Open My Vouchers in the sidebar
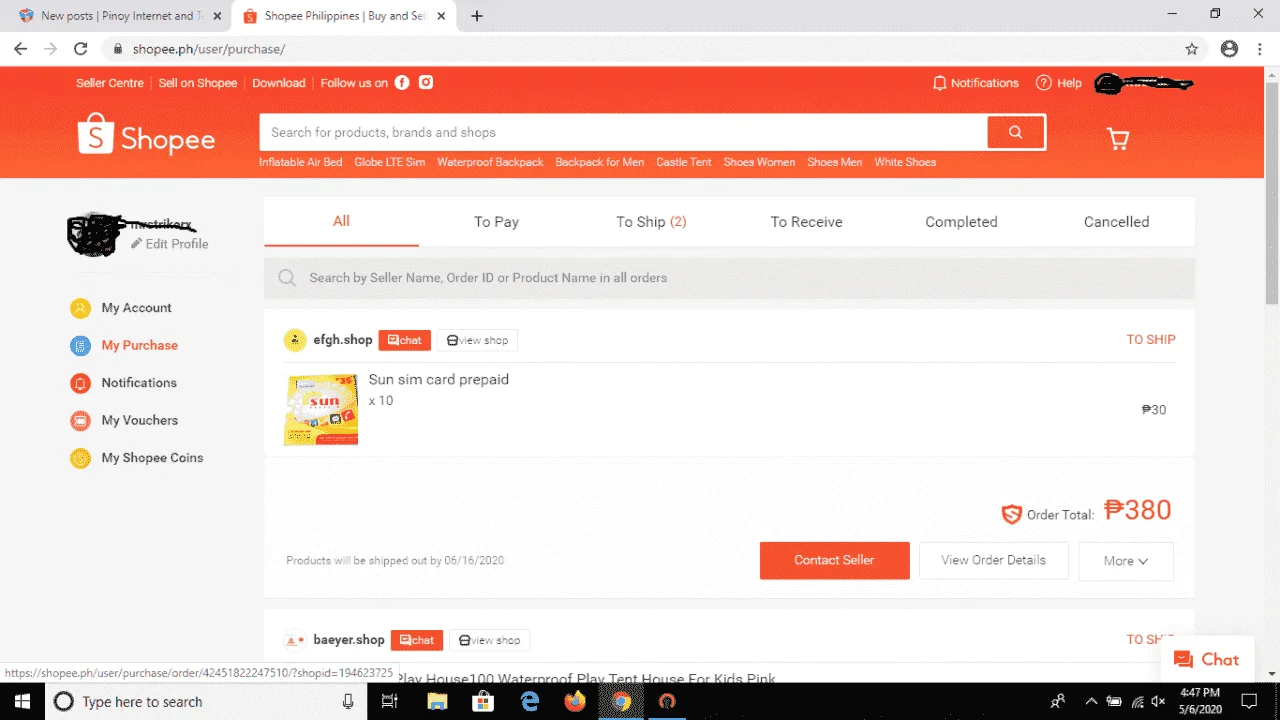The image size is (1280, 720). point(139,421)
